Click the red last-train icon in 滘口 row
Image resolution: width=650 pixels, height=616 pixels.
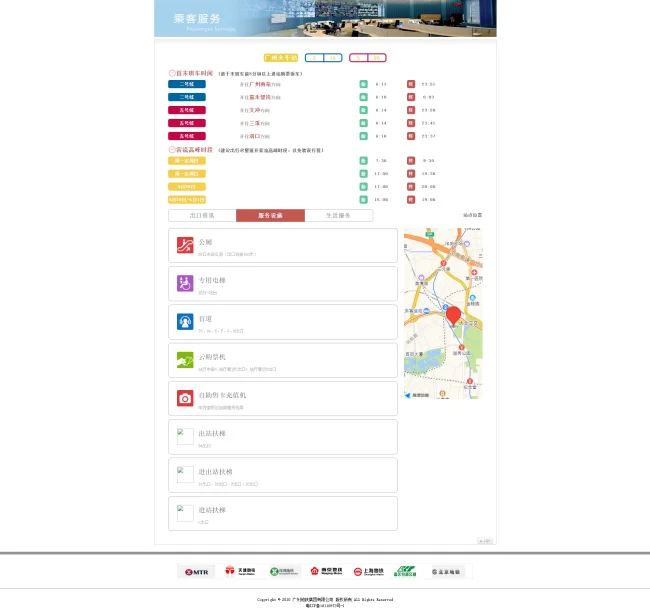pos(410,136)
